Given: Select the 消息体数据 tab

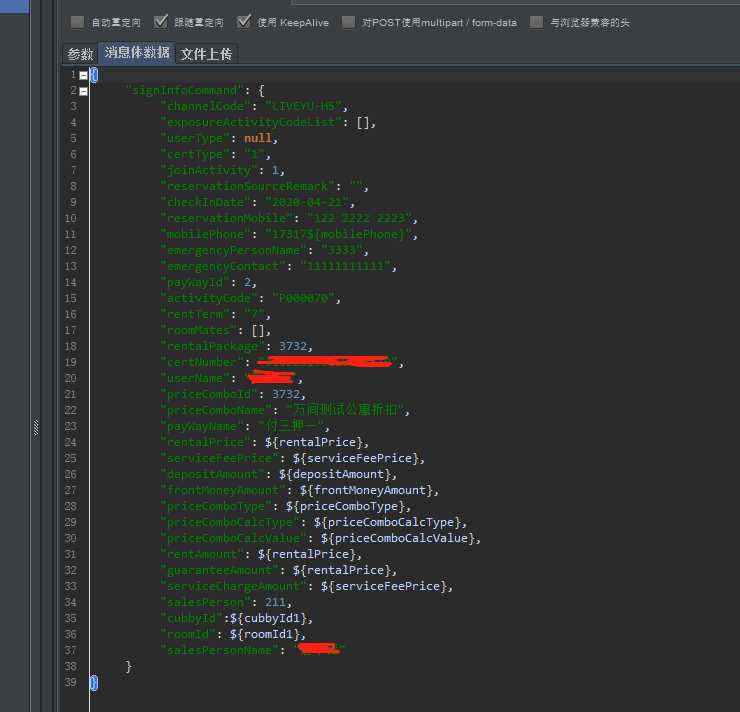Looking at the screenshot, I should coord(137,52).
